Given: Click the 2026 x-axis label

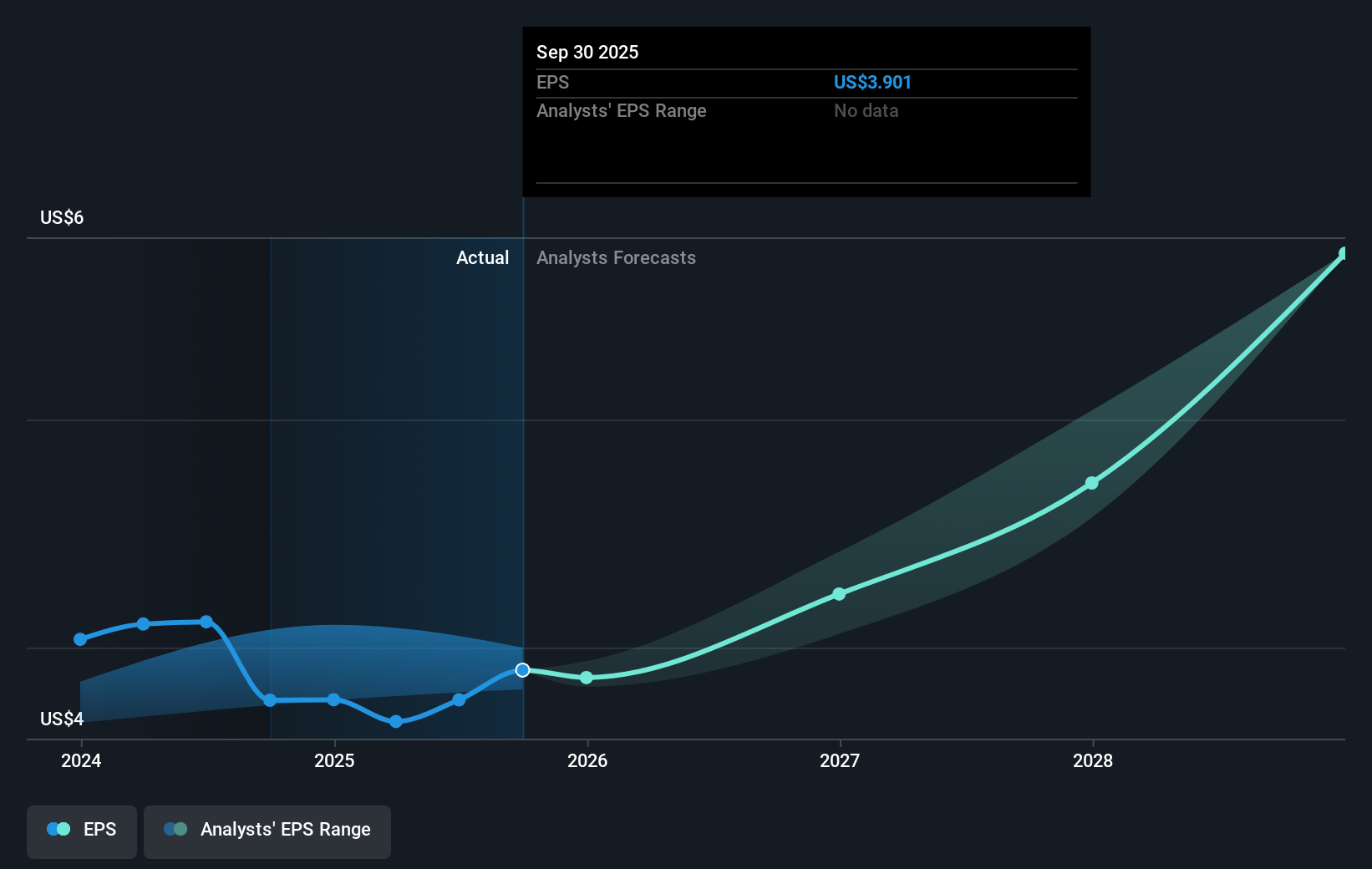Looking at the screenshot, I should tap(587, 760).
